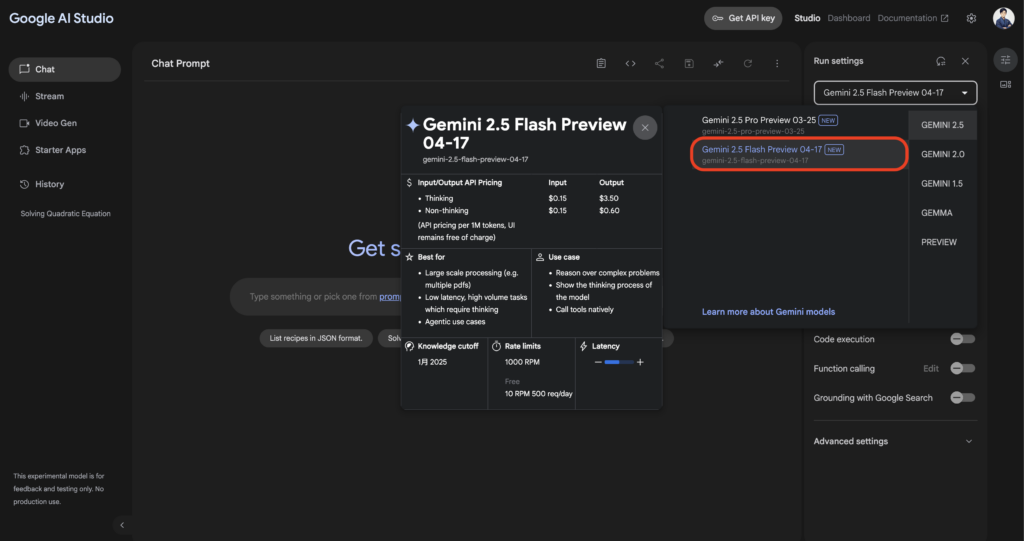The width and height of the screenshot is (1024, 541).
Task: Click the compare mode sparkle icon
Action: pos(718,63)
